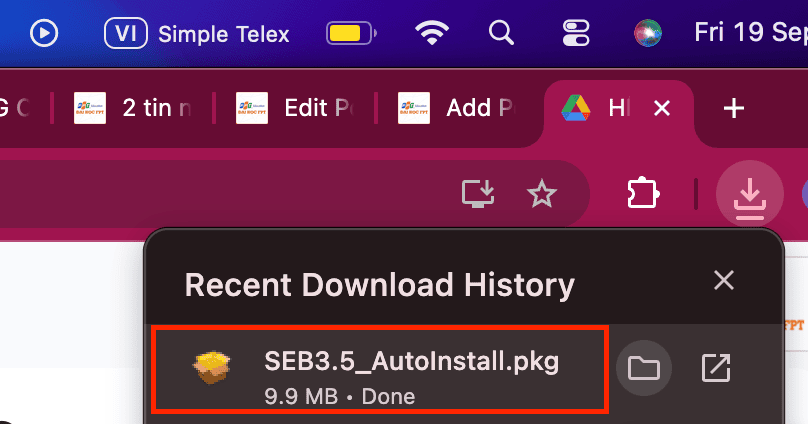Bookmark this page with the star icon
The height and width of the screenshot is (424, 808).
(542, 193)
